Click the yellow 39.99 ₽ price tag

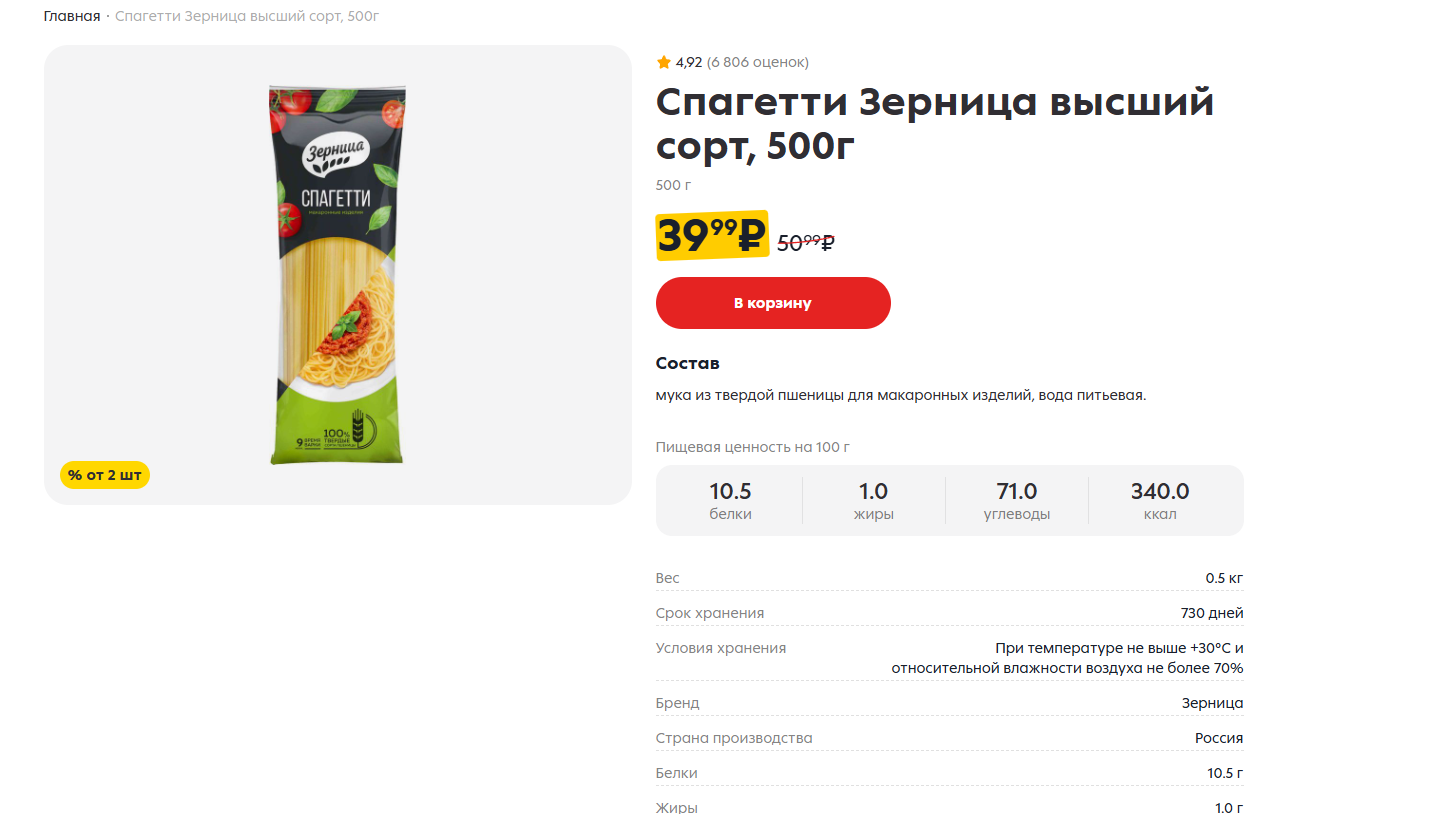point(712,236)
